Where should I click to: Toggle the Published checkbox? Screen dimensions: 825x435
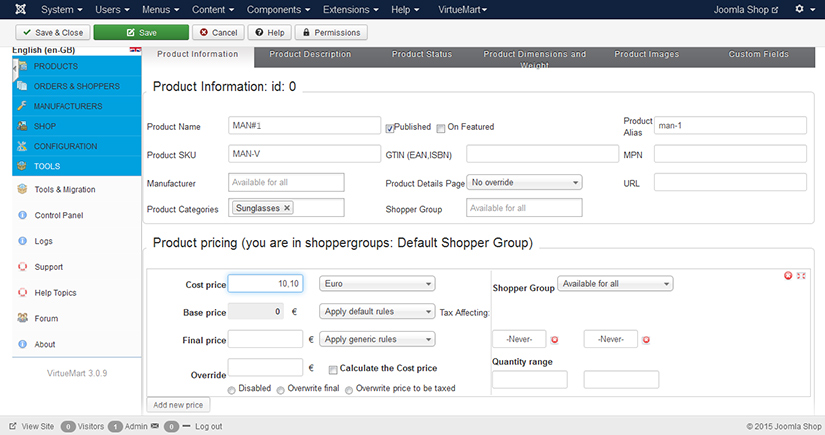pyautogui.click(x=390, y=127)
